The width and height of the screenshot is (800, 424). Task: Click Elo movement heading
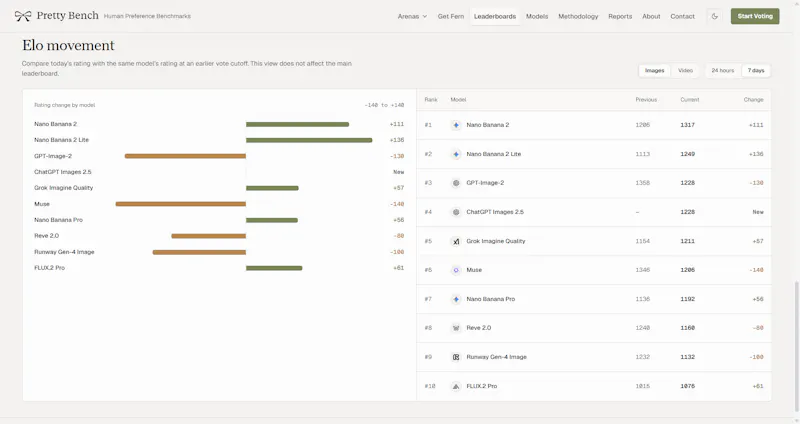[68, 45]
